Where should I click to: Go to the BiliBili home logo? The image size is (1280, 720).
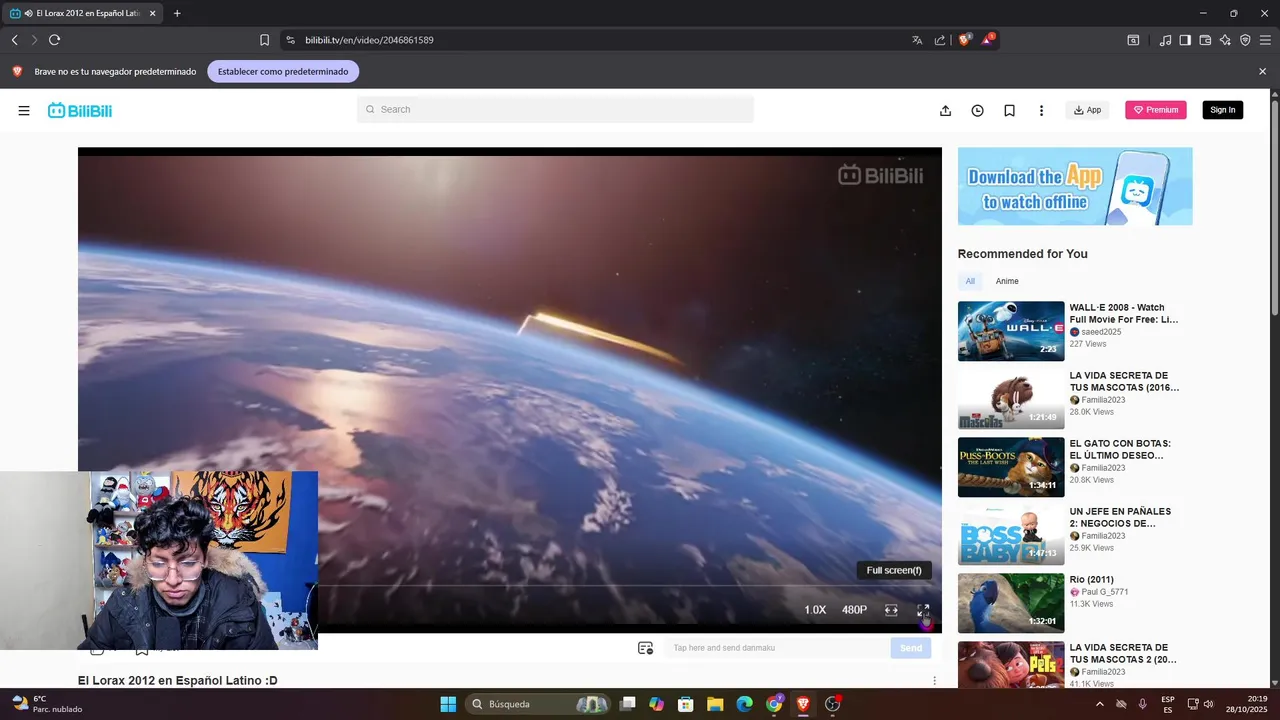click(x=80, y=110)
